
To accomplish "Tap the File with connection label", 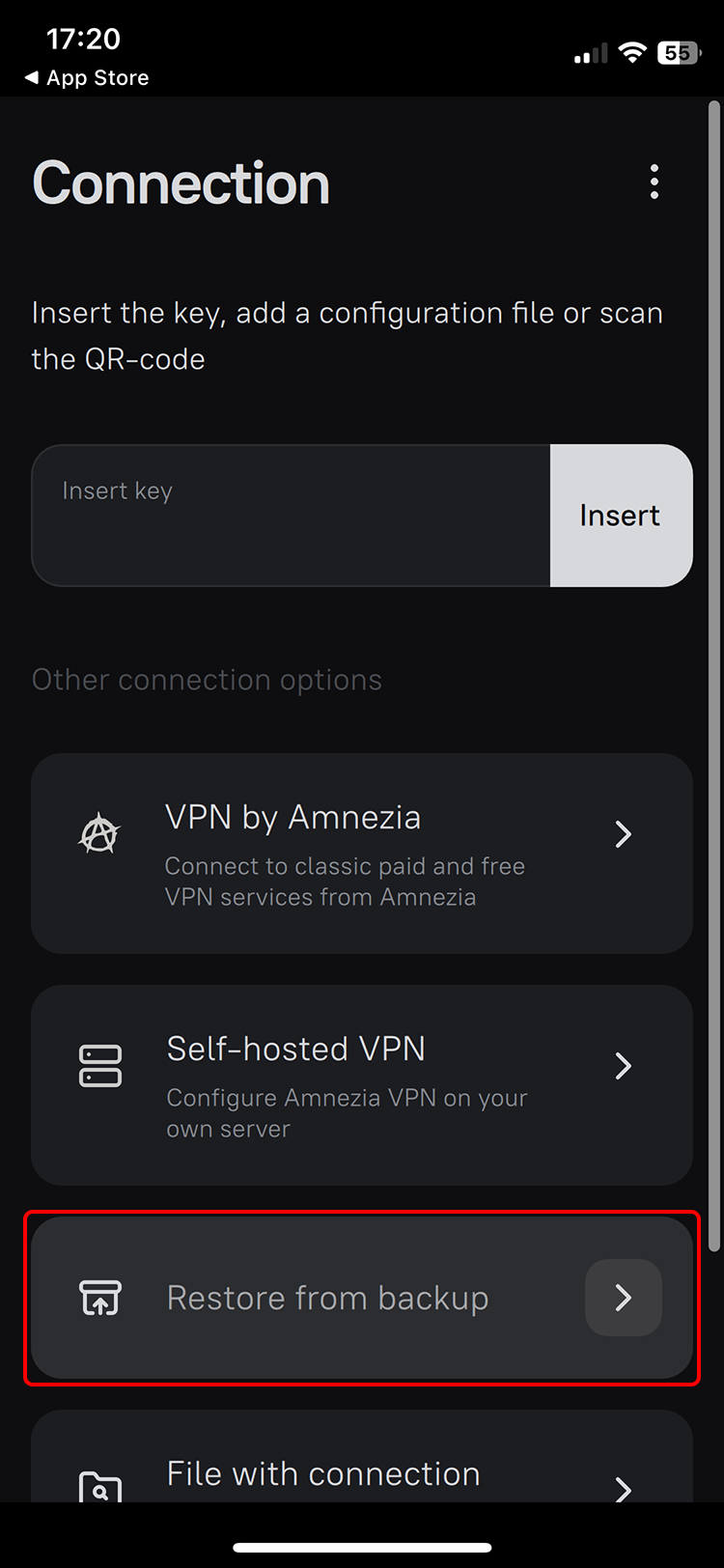I will (x=323, y=1474).
